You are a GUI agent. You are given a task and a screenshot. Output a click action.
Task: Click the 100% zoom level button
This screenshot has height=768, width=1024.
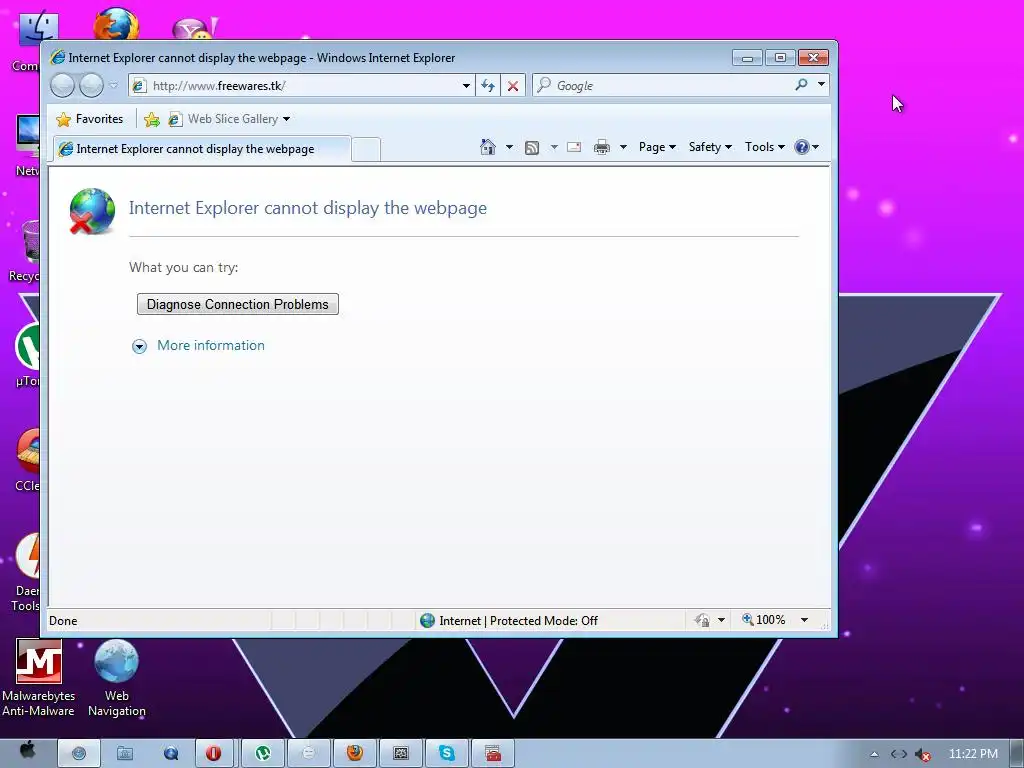tap(763, 620)
